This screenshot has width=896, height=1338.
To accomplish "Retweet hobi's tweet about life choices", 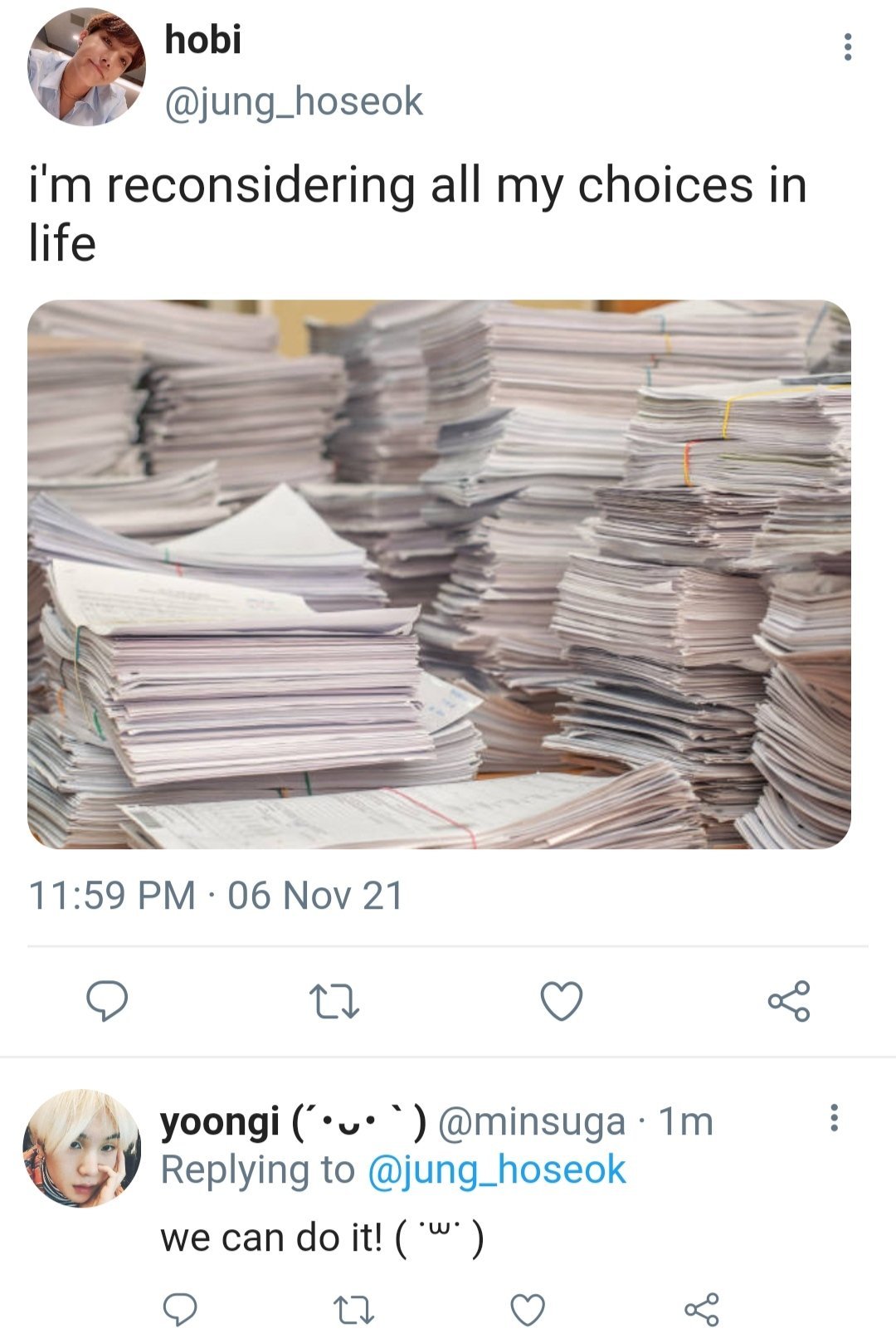I will 334,1001.
